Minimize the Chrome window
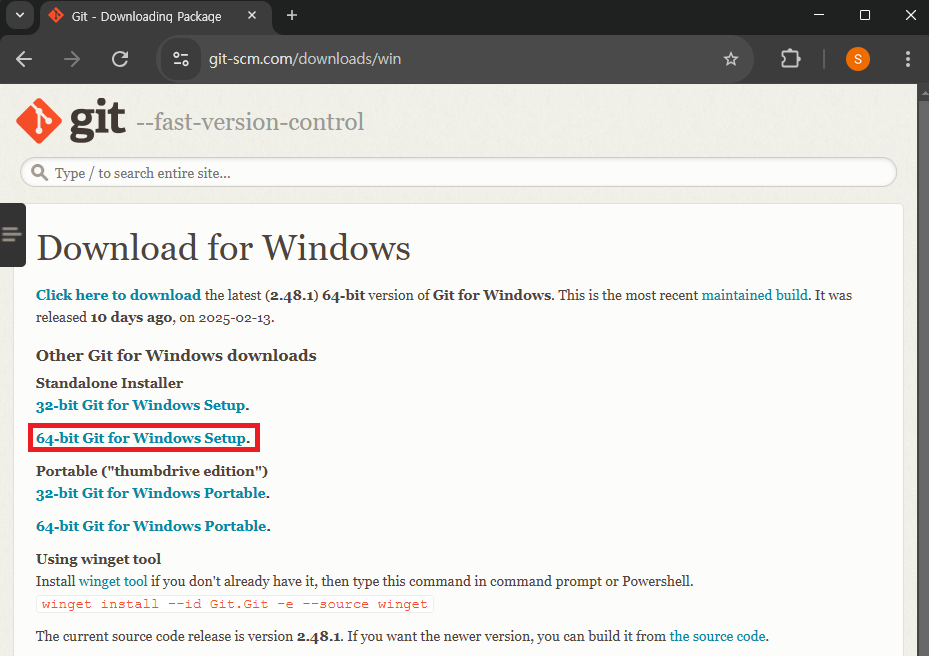The height and width of the screenshot is (656, 929). pyautogui.click(x=819, y=15)
